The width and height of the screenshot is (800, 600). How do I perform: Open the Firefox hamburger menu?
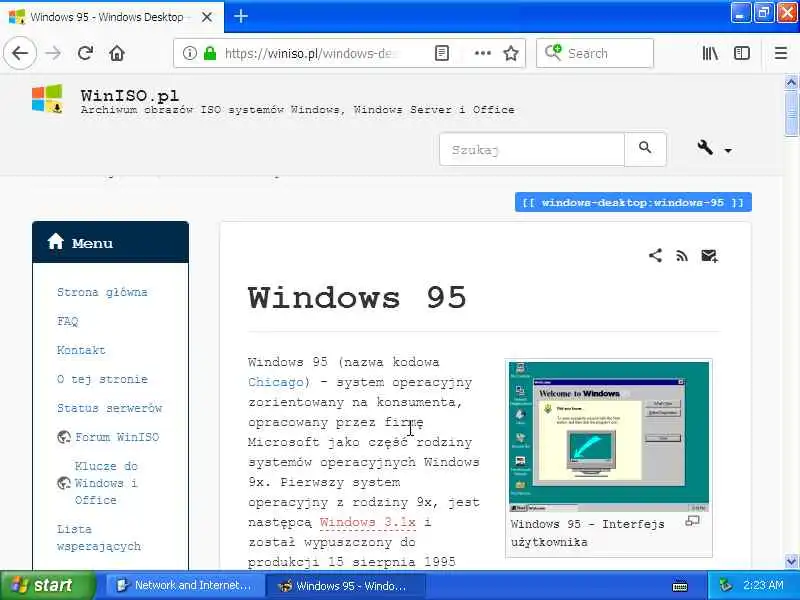tap(781, 53)
